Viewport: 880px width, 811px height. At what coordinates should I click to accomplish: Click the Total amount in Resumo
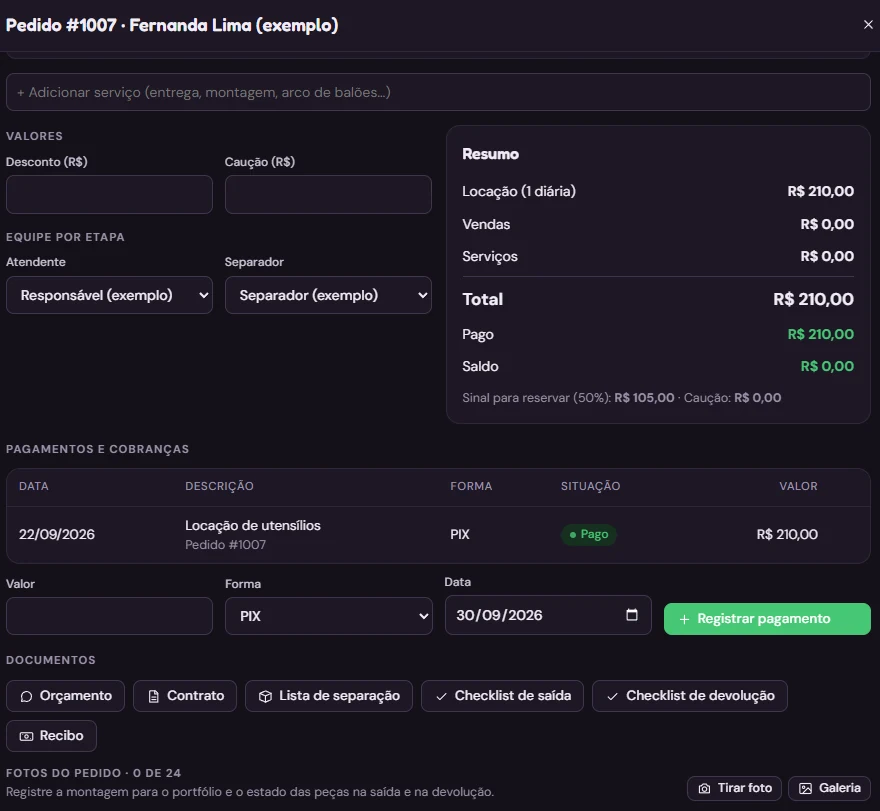coord(813,299)
